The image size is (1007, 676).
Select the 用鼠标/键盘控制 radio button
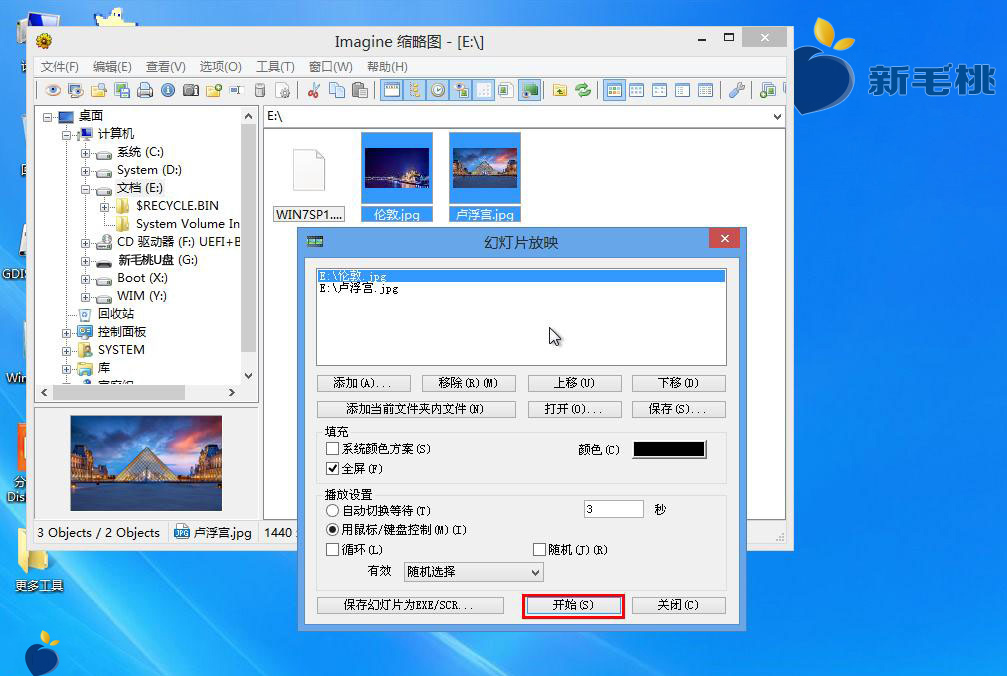coord(332,530)
